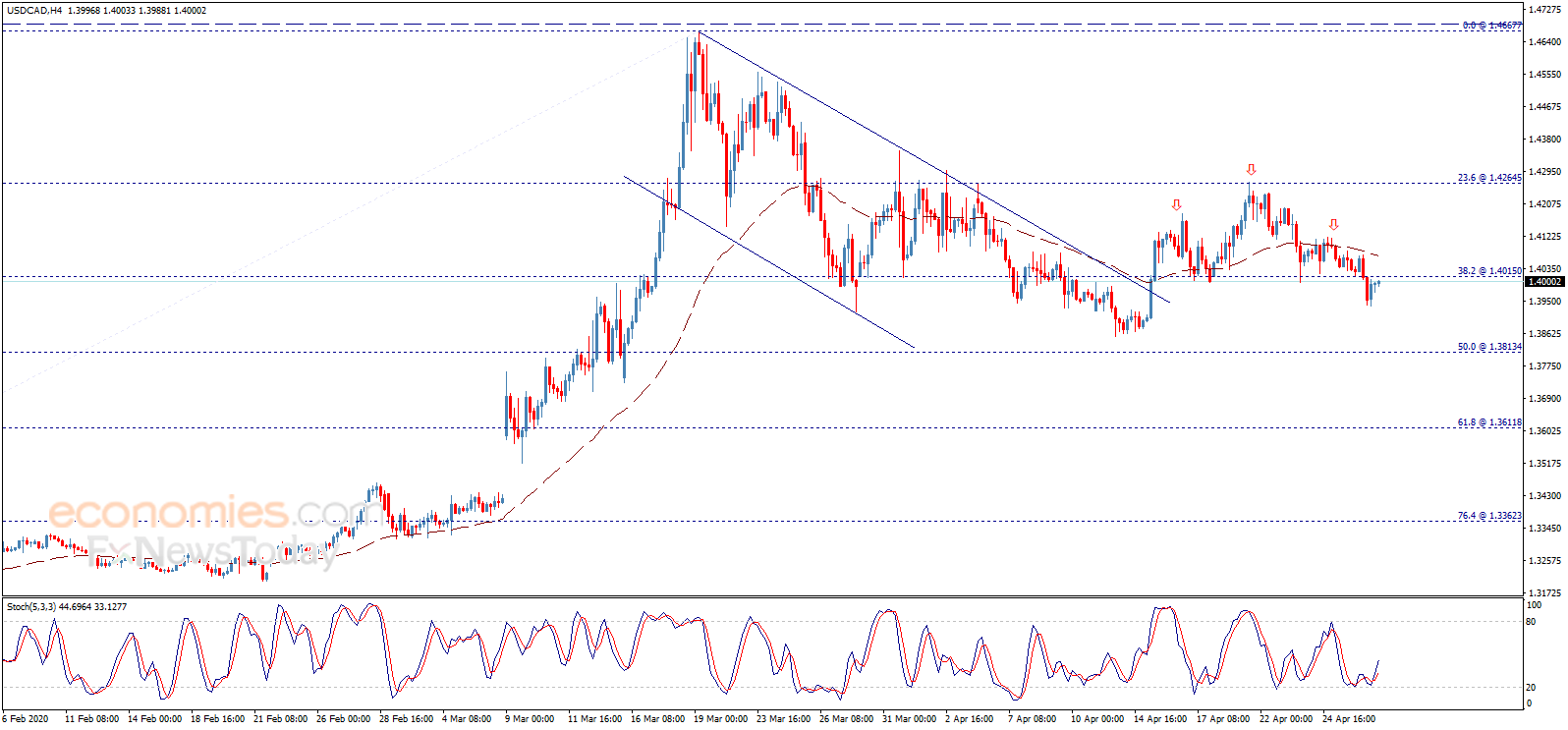The height and width of the screenshot is (730, 1568).
Task: Select the price axis value 1.35175
Action: [x=1545, y=464]
